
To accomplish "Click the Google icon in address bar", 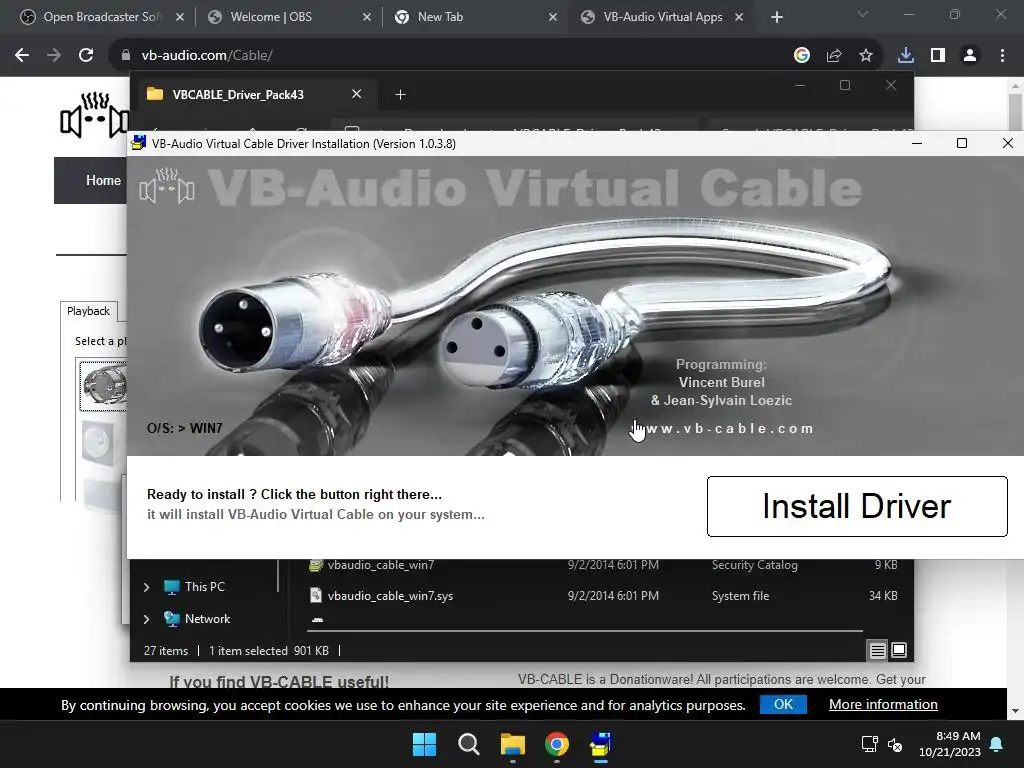I will 801,56.
